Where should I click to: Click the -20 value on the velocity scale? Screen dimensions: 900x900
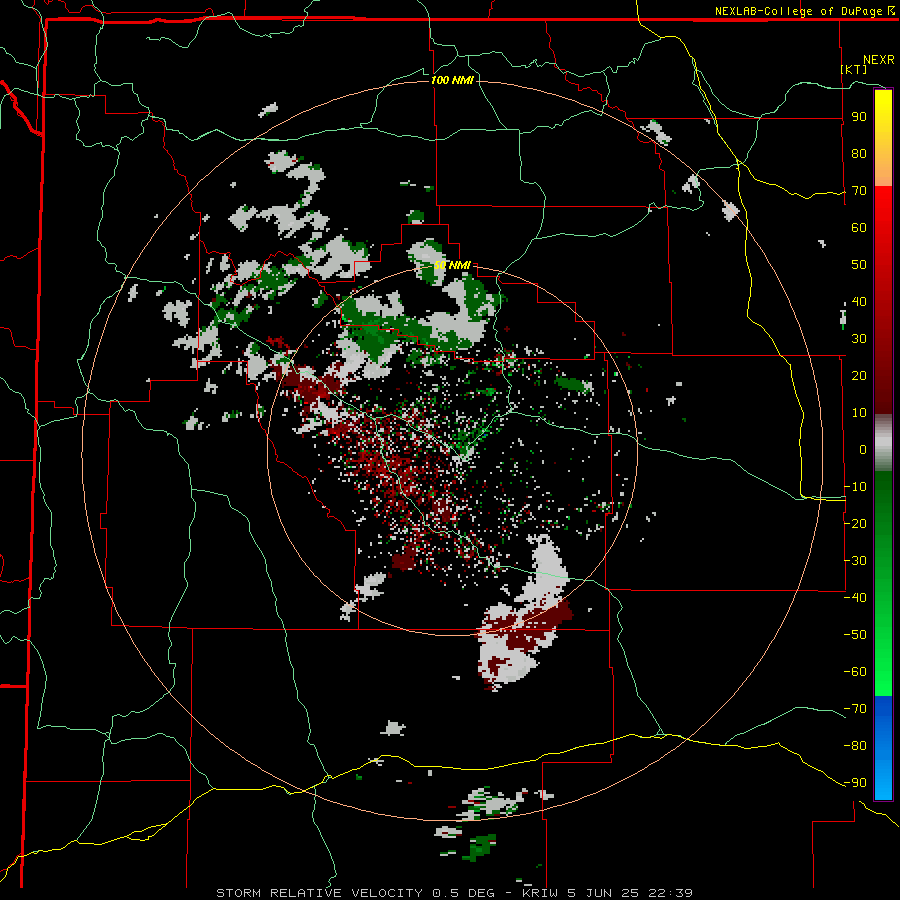click(x=855, y=523)
